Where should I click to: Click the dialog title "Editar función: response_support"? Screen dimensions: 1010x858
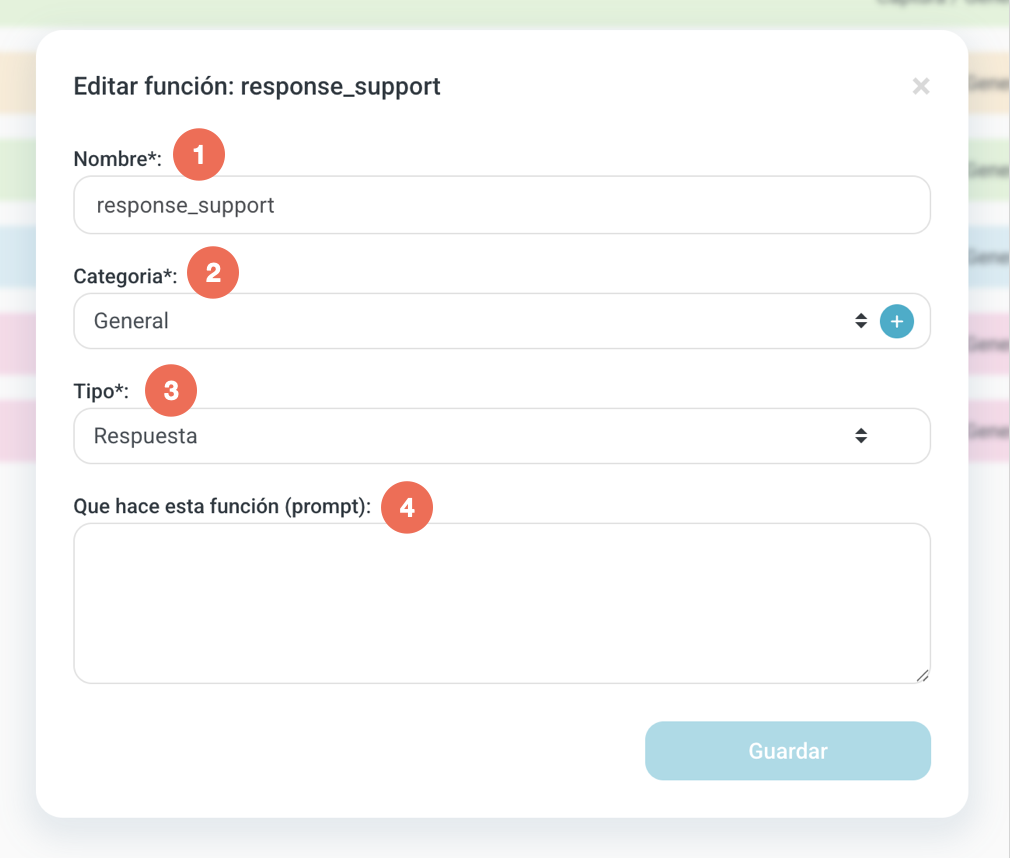[x=257, y=87]
